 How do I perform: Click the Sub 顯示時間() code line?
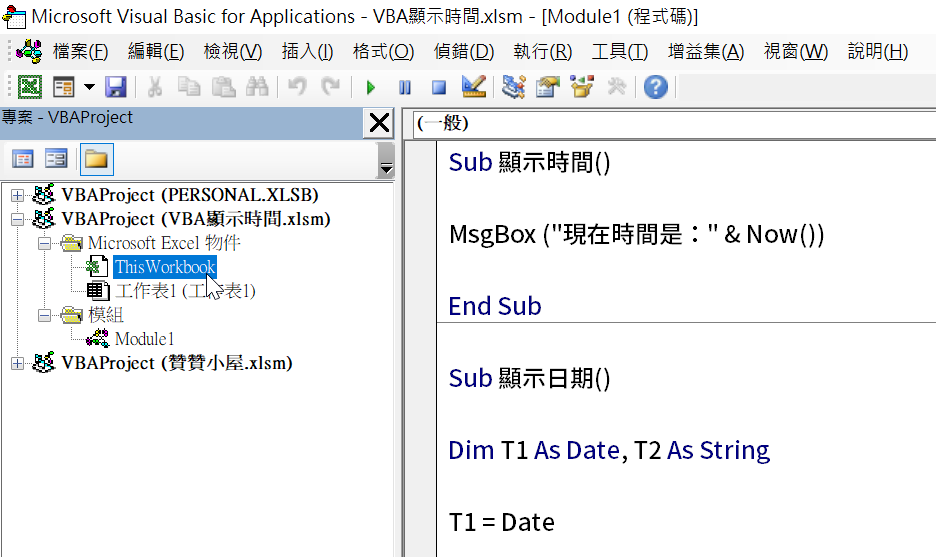[529, 162]
